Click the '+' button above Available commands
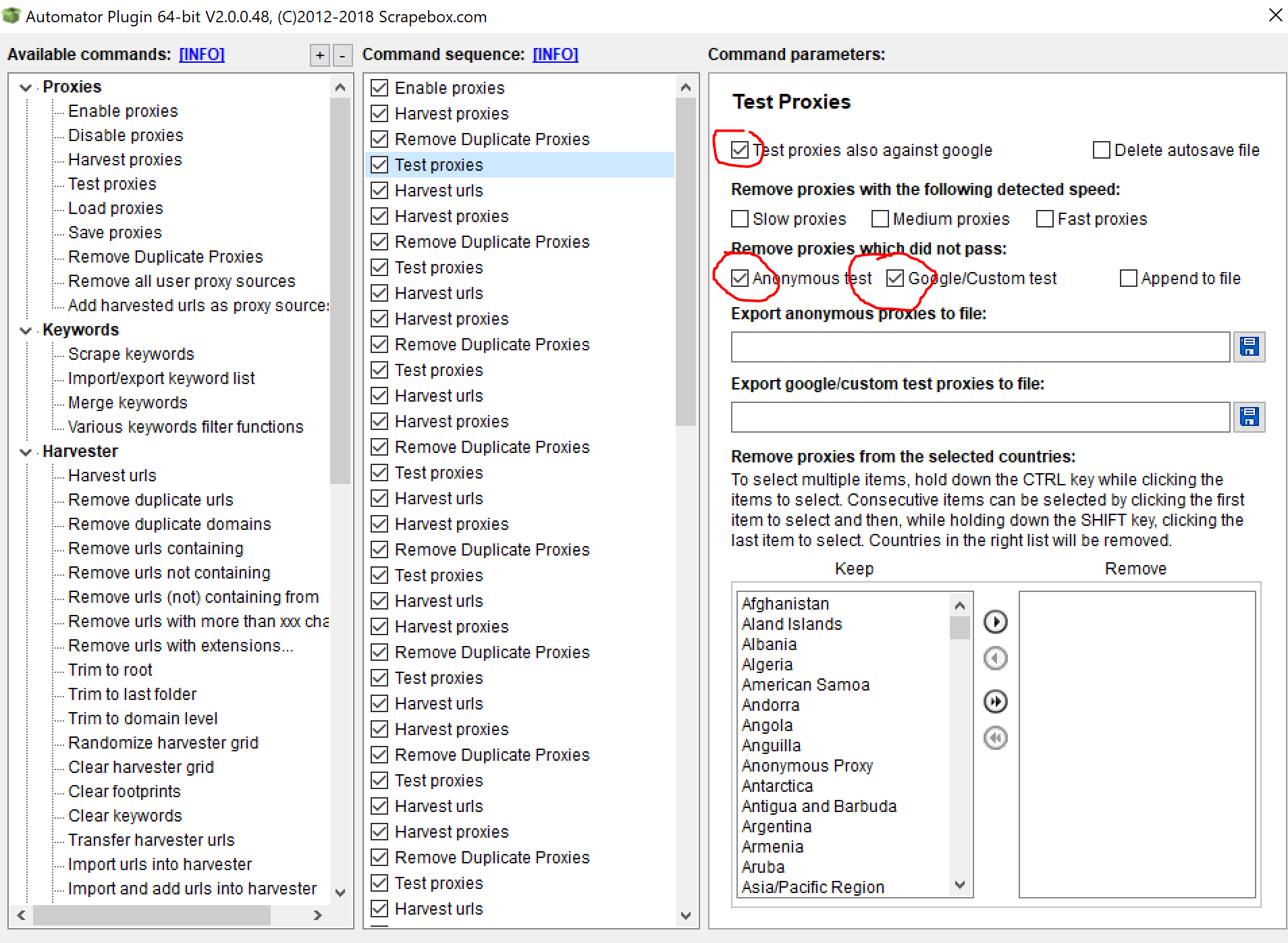1288x943 pixels. pyautogui.click(x=320, y=55)
